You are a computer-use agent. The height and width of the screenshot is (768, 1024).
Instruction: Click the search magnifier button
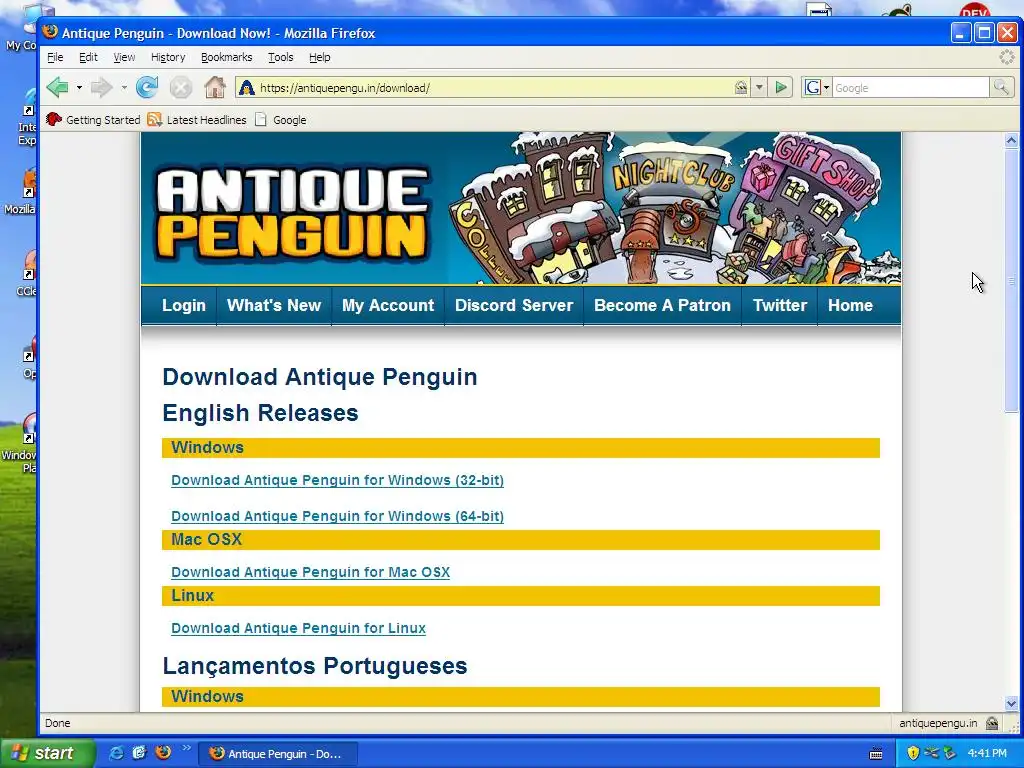[x=1000, y=88]
